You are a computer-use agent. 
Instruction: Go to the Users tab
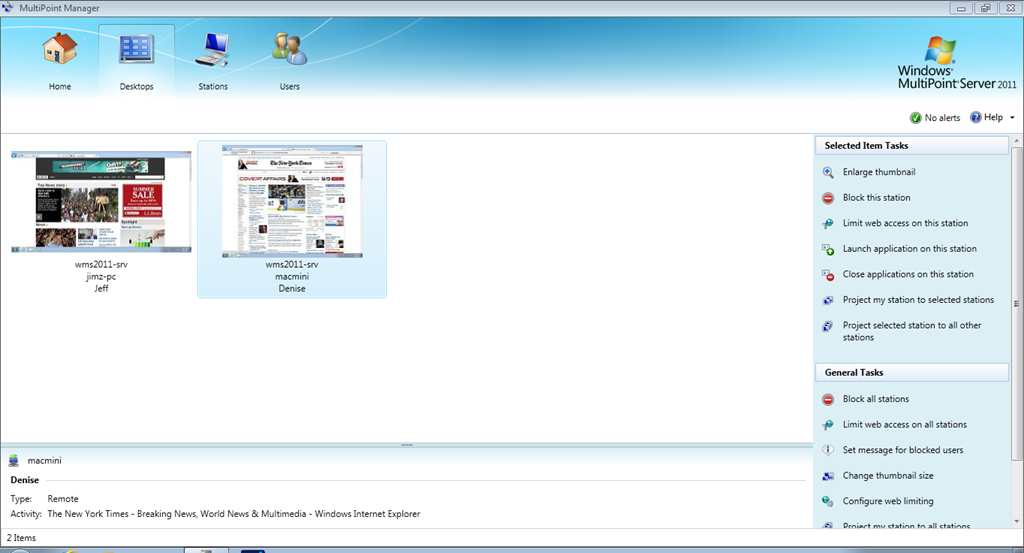(x=290, y=60)
